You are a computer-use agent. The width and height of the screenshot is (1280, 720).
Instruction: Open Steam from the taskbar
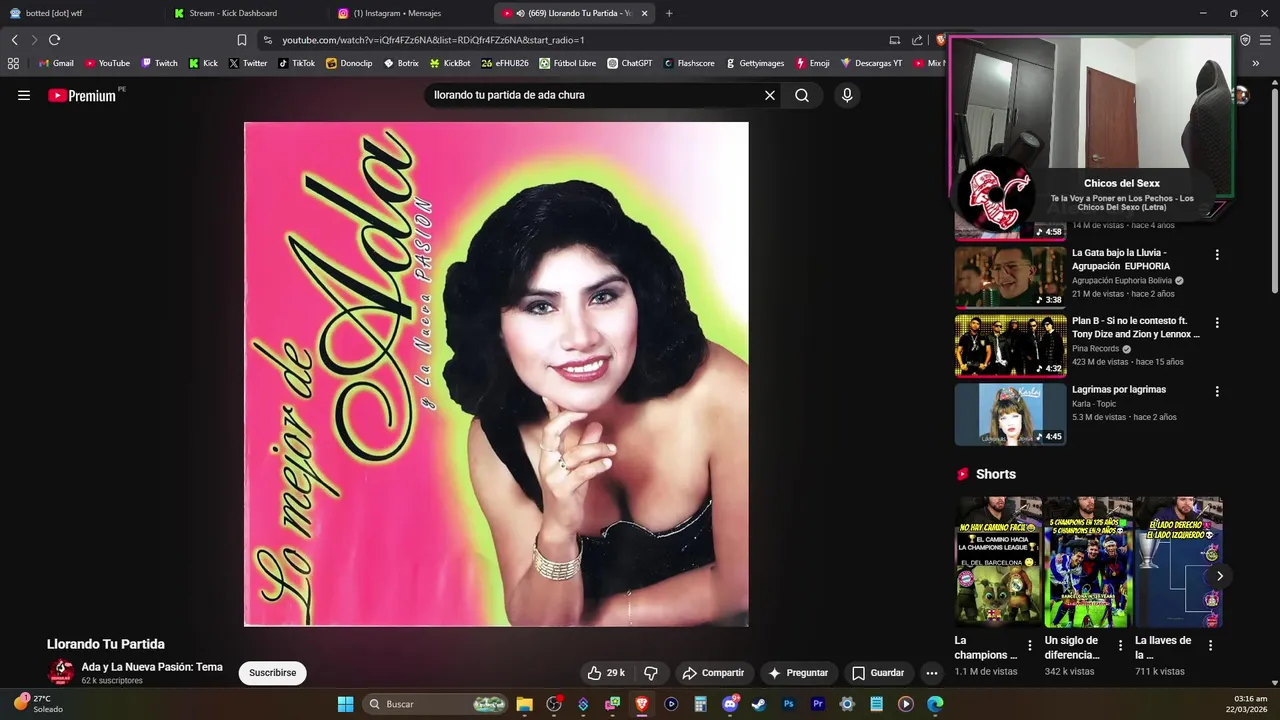coord(759,704)
